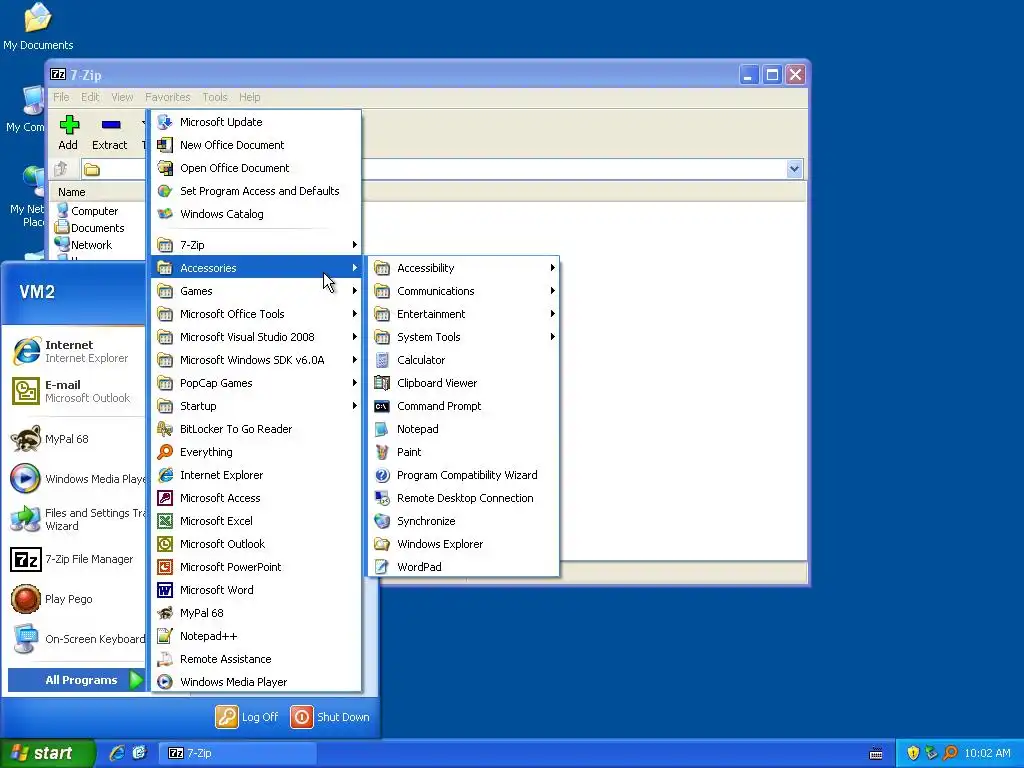1024x768 pixels.
Task: Click the up-folder arrow icon in 7-Zip
Action: 61,169
